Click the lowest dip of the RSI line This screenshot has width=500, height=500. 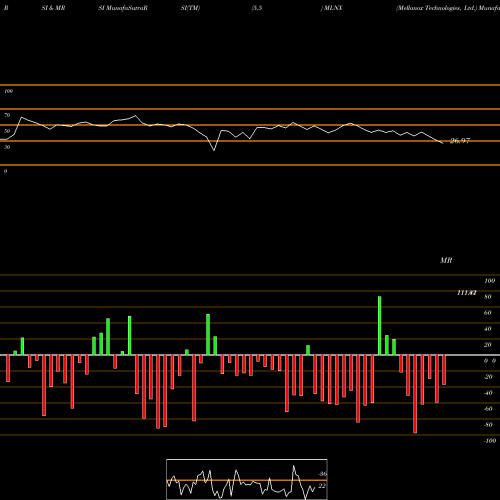click(214, 150)
